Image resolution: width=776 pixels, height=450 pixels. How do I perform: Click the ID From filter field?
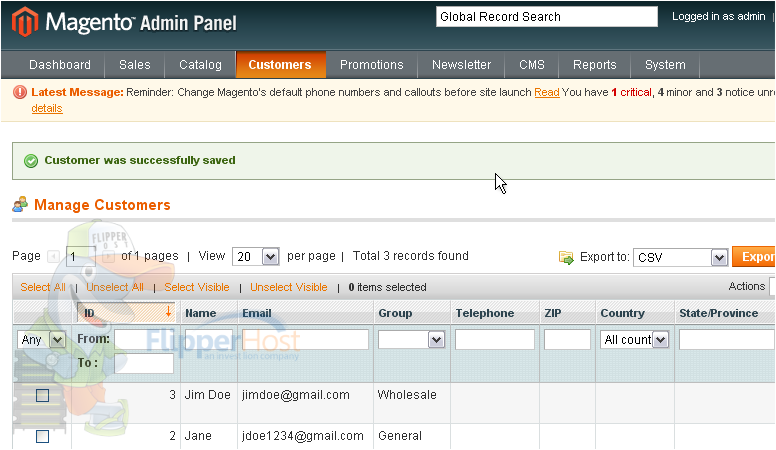(144, 339)
